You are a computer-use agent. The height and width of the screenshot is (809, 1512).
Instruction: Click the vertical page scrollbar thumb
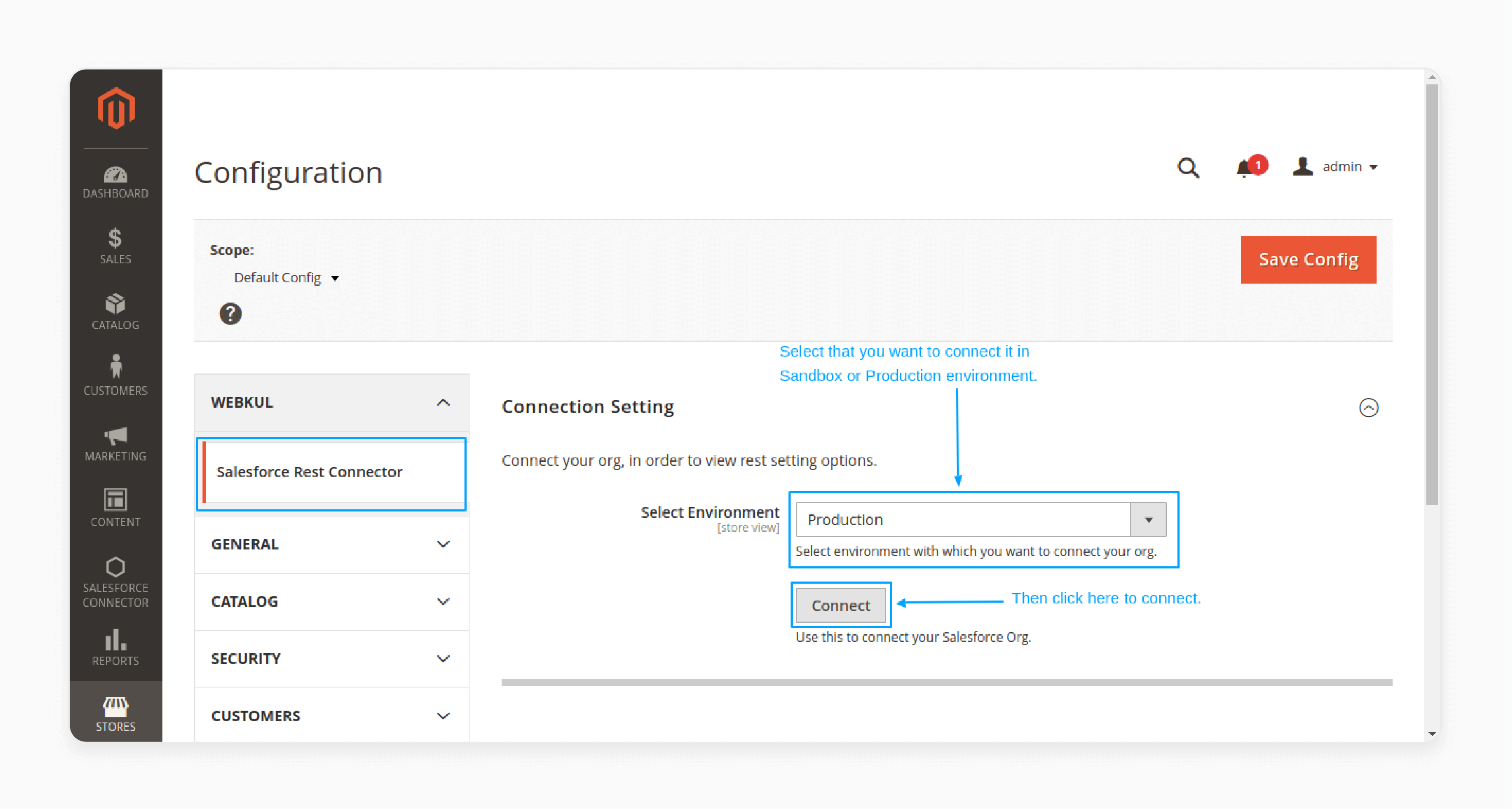(x=1432, y=294)
